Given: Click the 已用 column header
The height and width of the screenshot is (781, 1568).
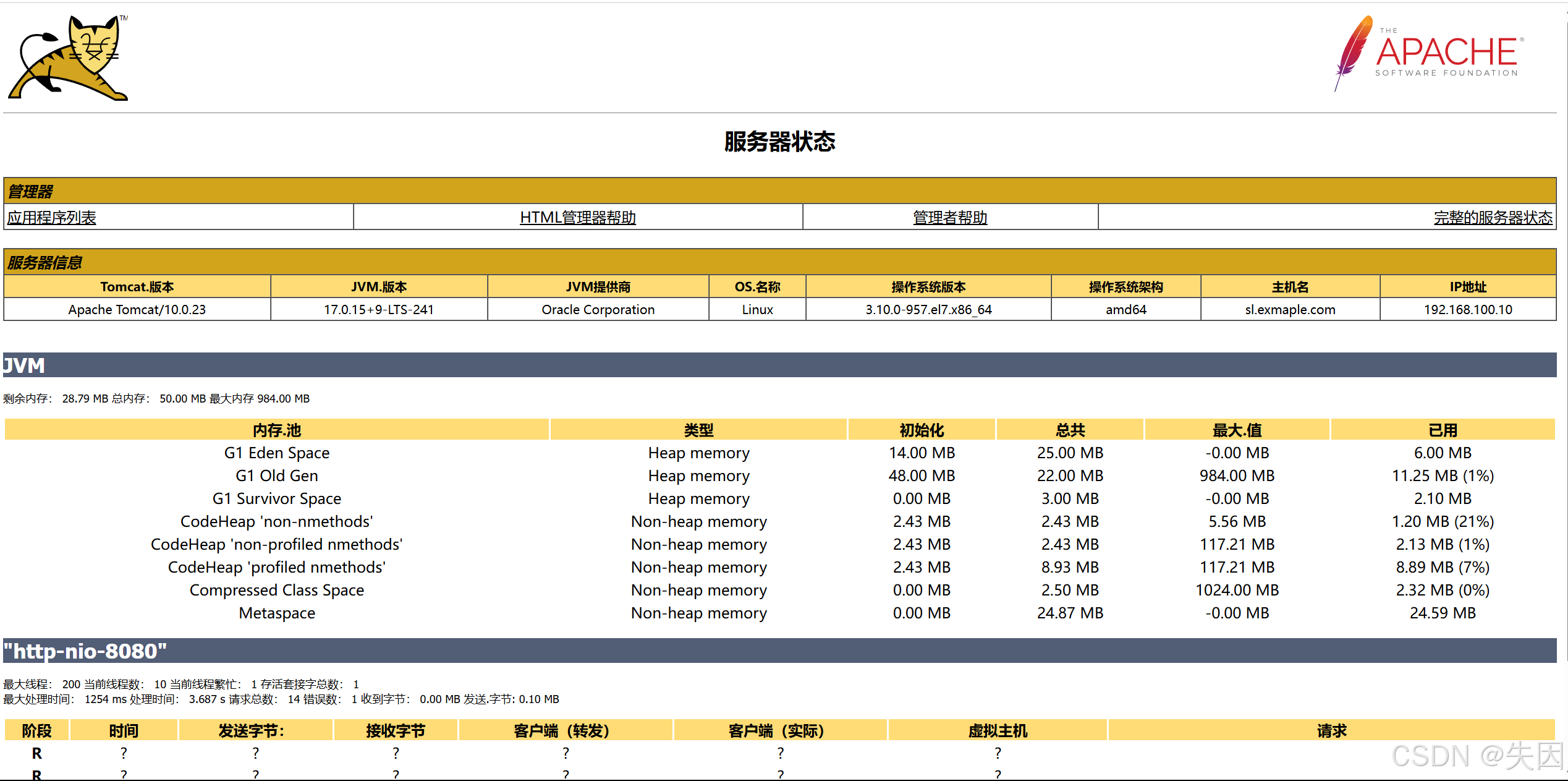Looking at the screenshot, I should tap(1443, 430).
